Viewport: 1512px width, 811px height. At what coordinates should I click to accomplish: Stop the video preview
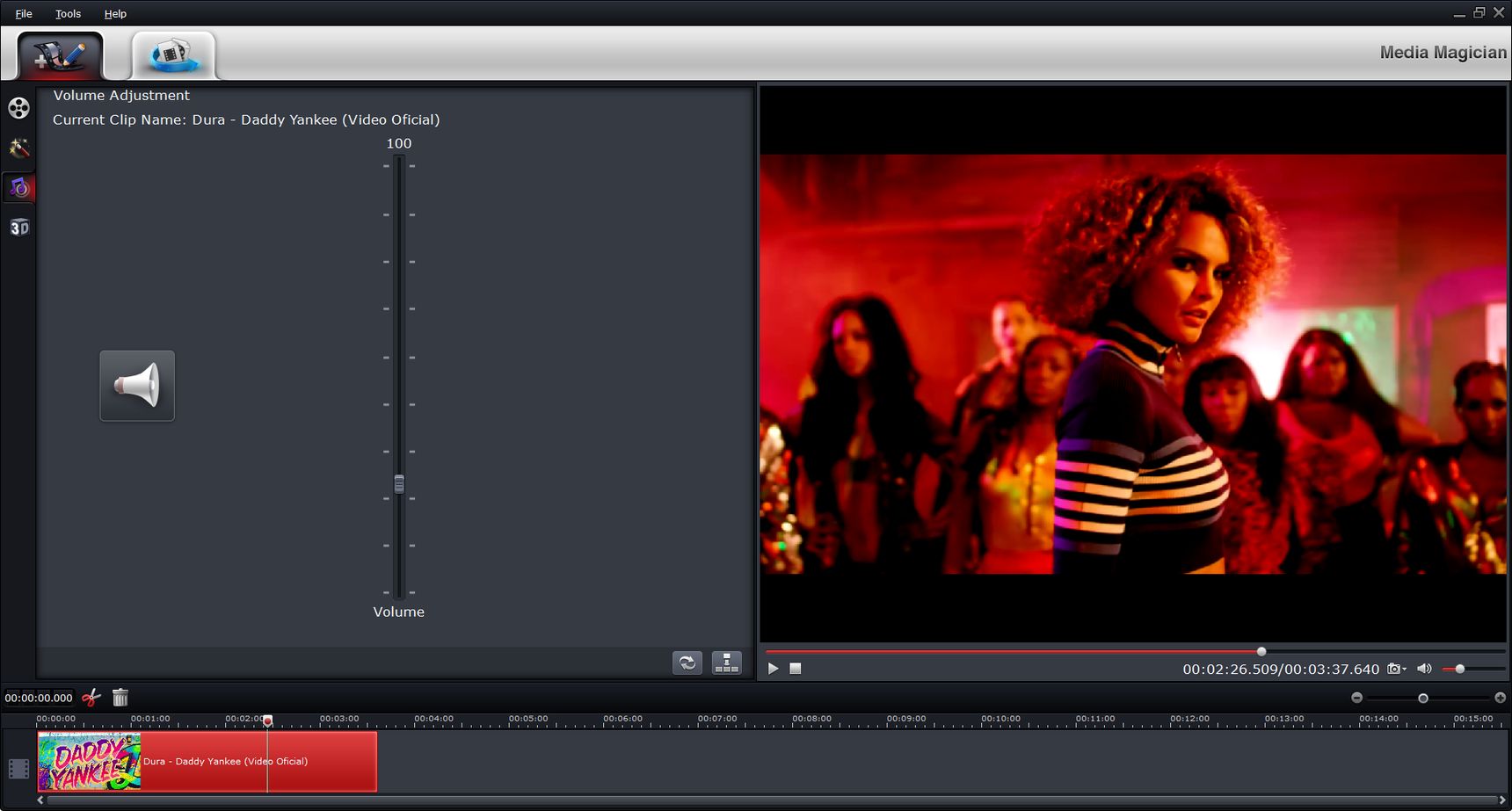pos(796,669)
